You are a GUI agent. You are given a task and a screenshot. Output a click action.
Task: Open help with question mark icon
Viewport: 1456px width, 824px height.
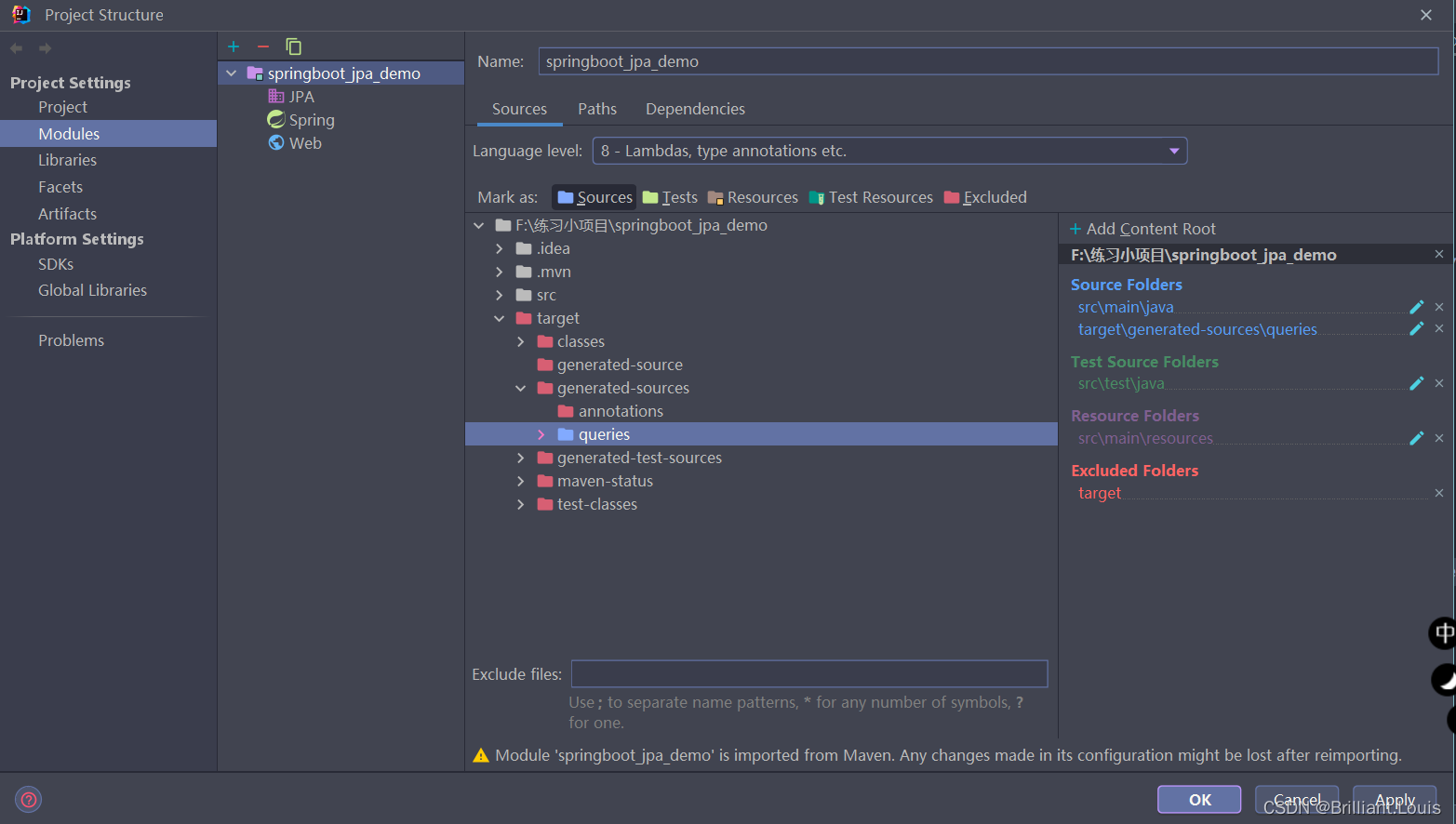click(x=29, y=799)
